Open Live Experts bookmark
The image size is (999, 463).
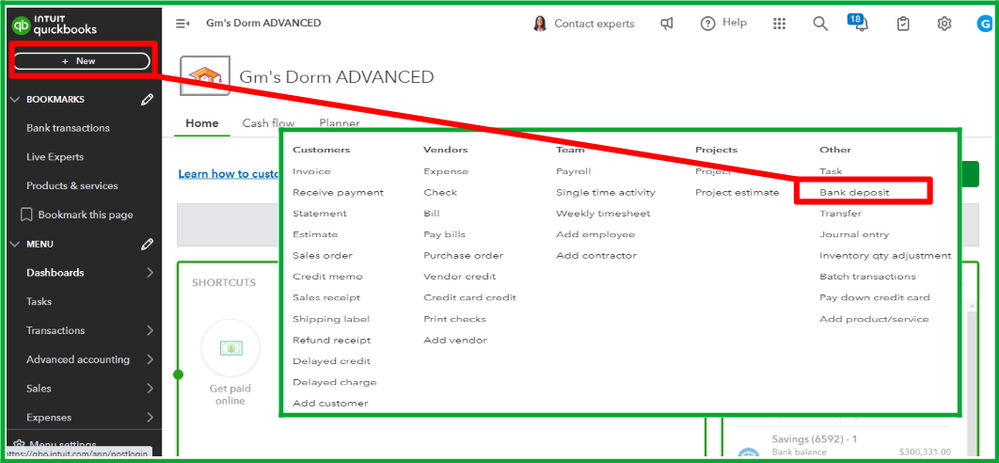tap(55, 157)
